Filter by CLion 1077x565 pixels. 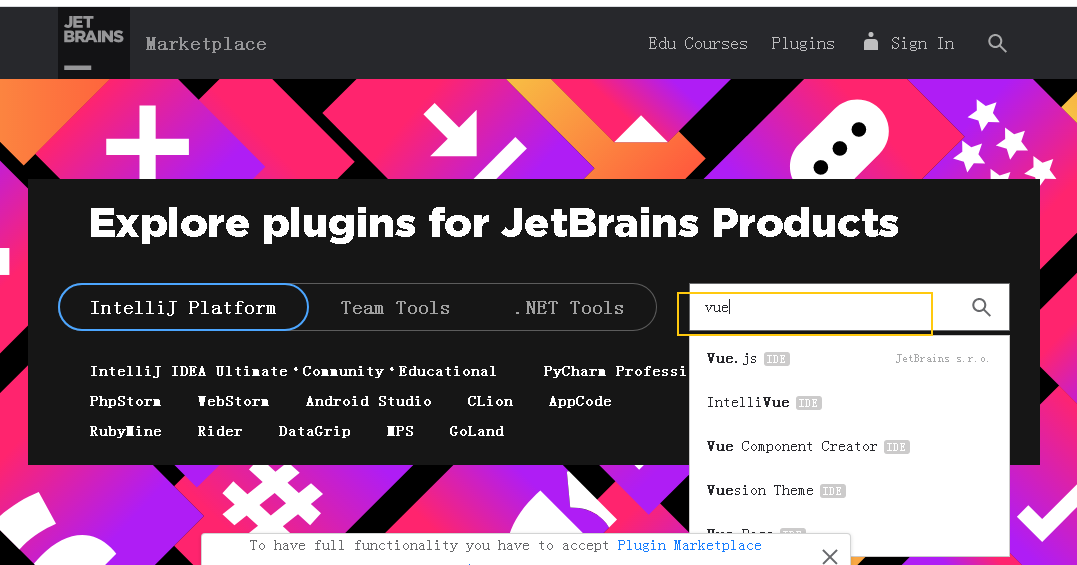pos(490,402)
